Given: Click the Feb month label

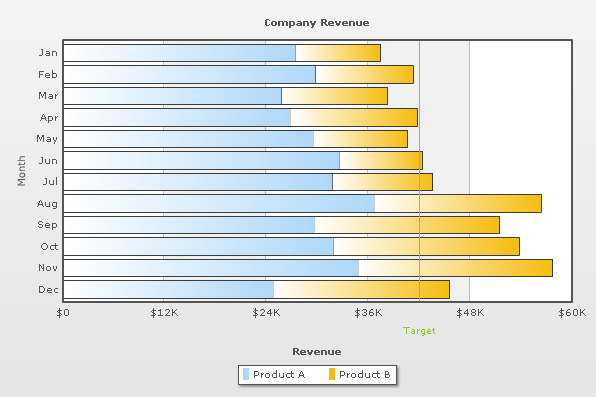Looking at the screenshot, I should click(x=48, y=75).
